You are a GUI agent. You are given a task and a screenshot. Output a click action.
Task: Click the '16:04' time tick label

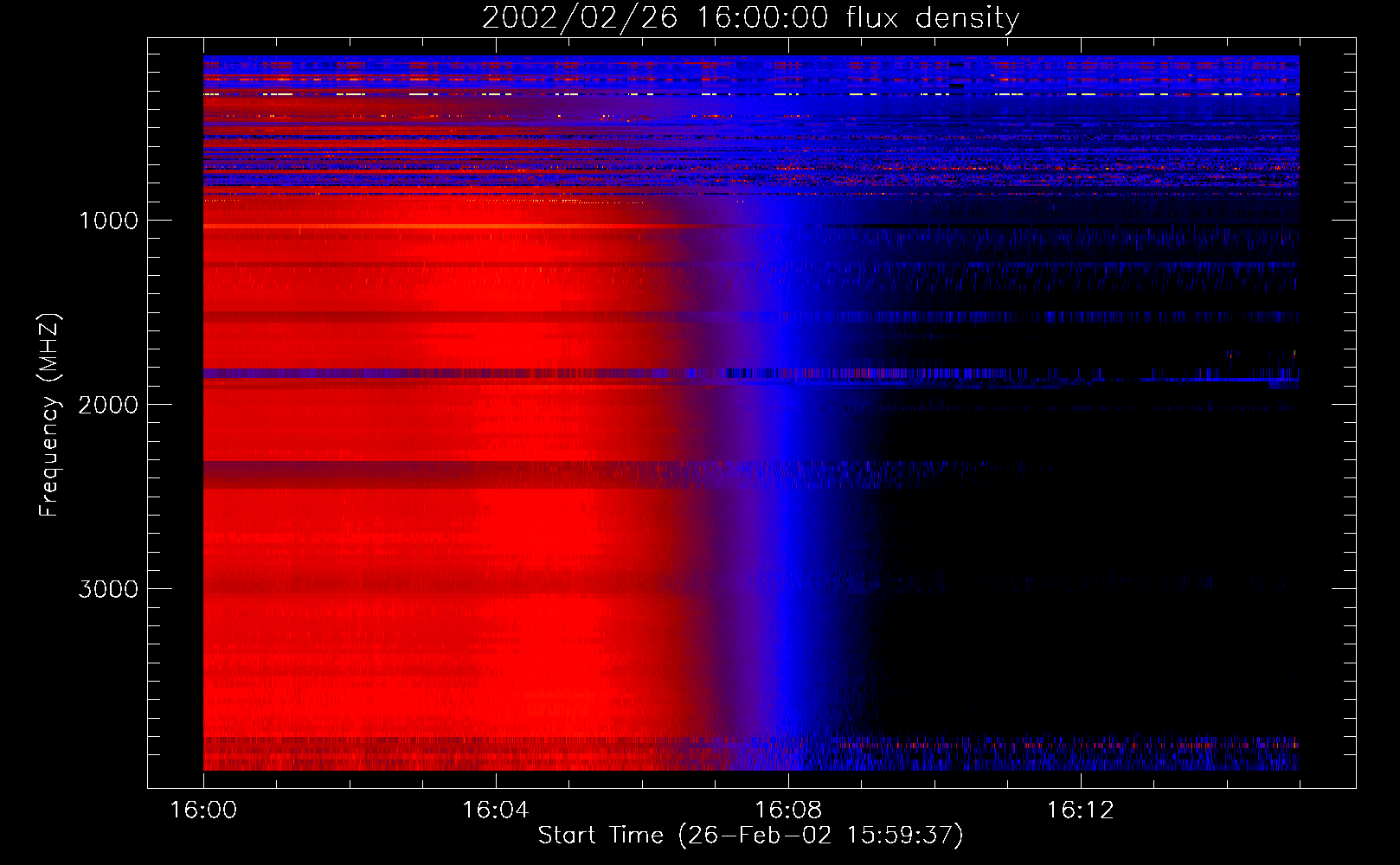[496, 811]
